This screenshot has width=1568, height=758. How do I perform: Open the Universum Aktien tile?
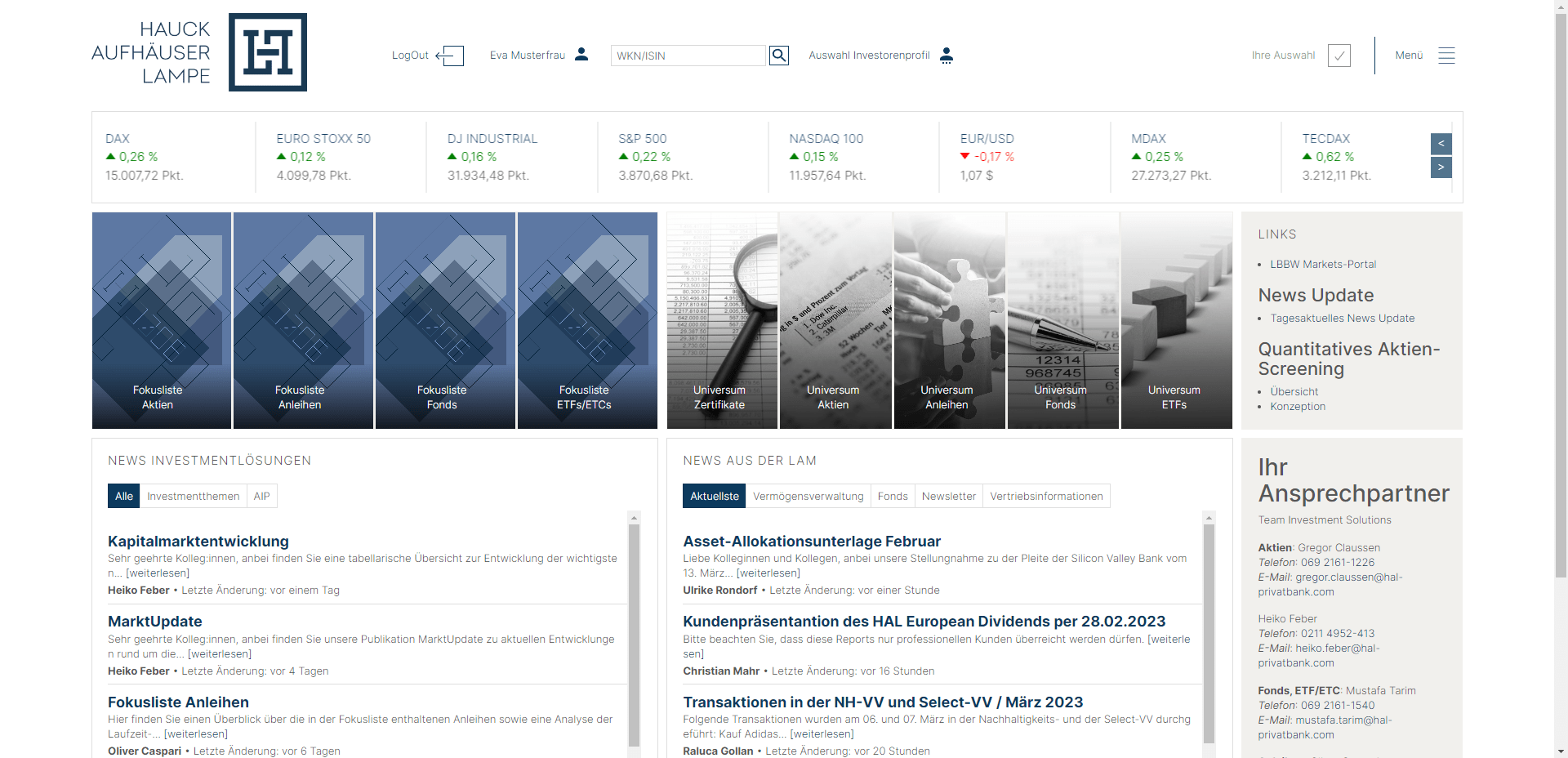pyautogui.click(x=835, y=320)
